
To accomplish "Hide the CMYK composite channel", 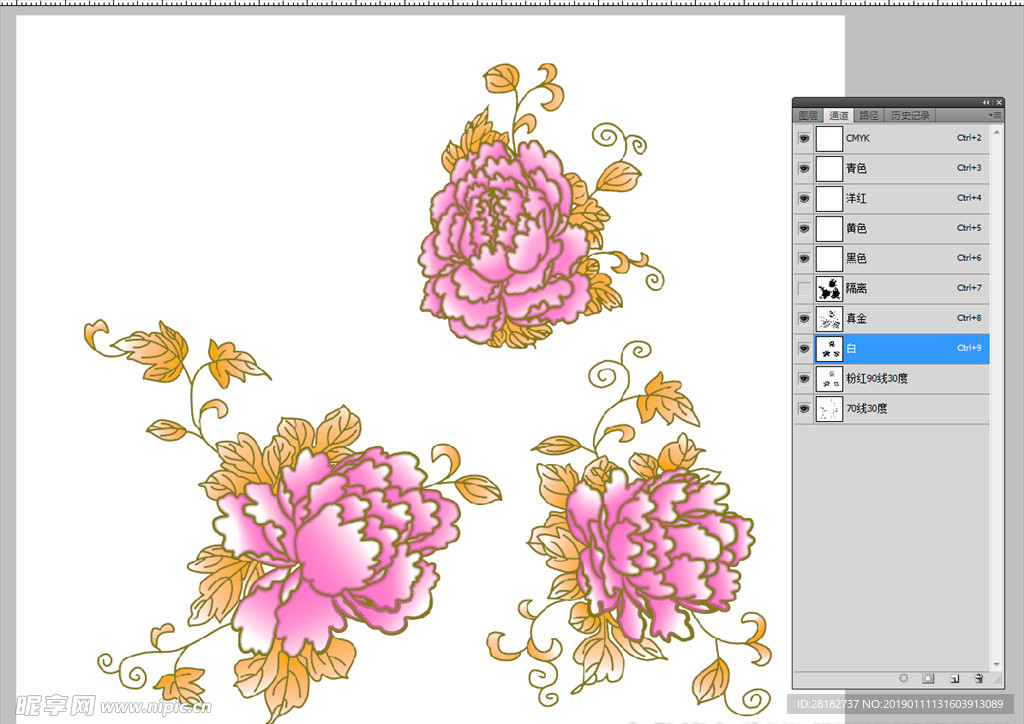I will [x=804, y=139].
